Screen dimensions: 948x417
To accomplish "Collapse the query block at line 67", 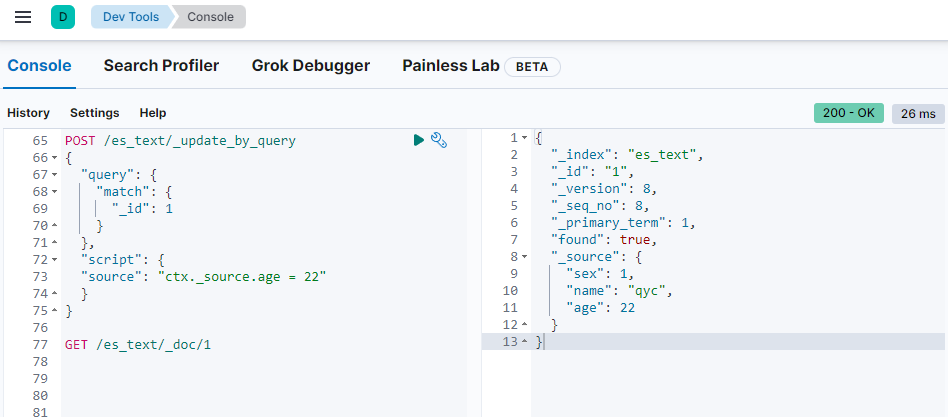I will [54, 175].
